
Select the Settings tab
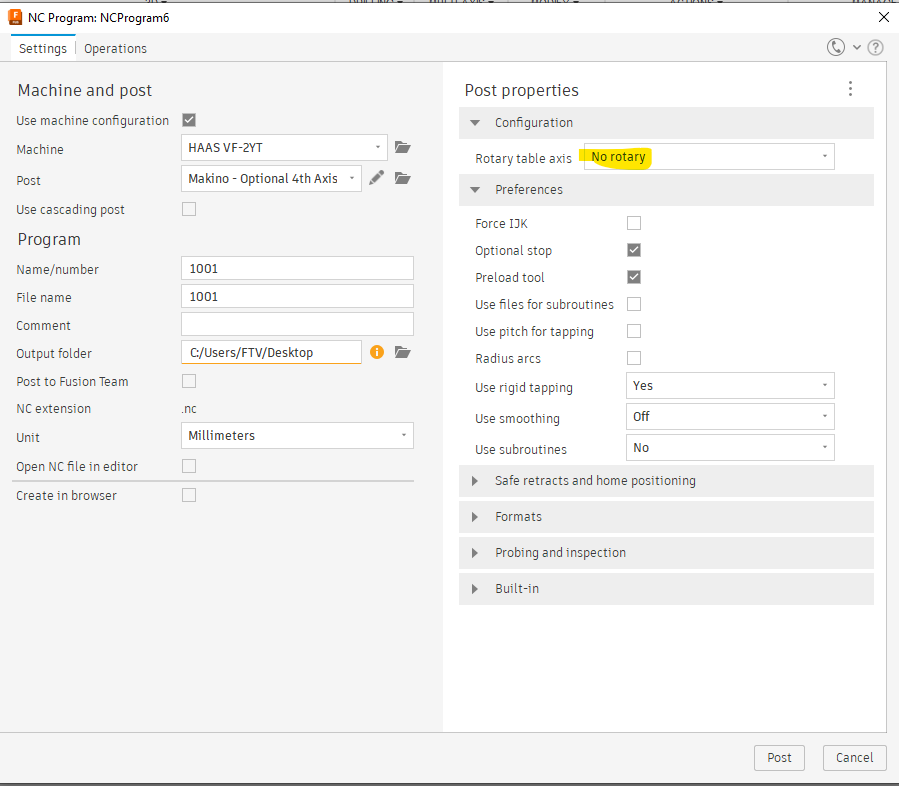coord(42,48)
